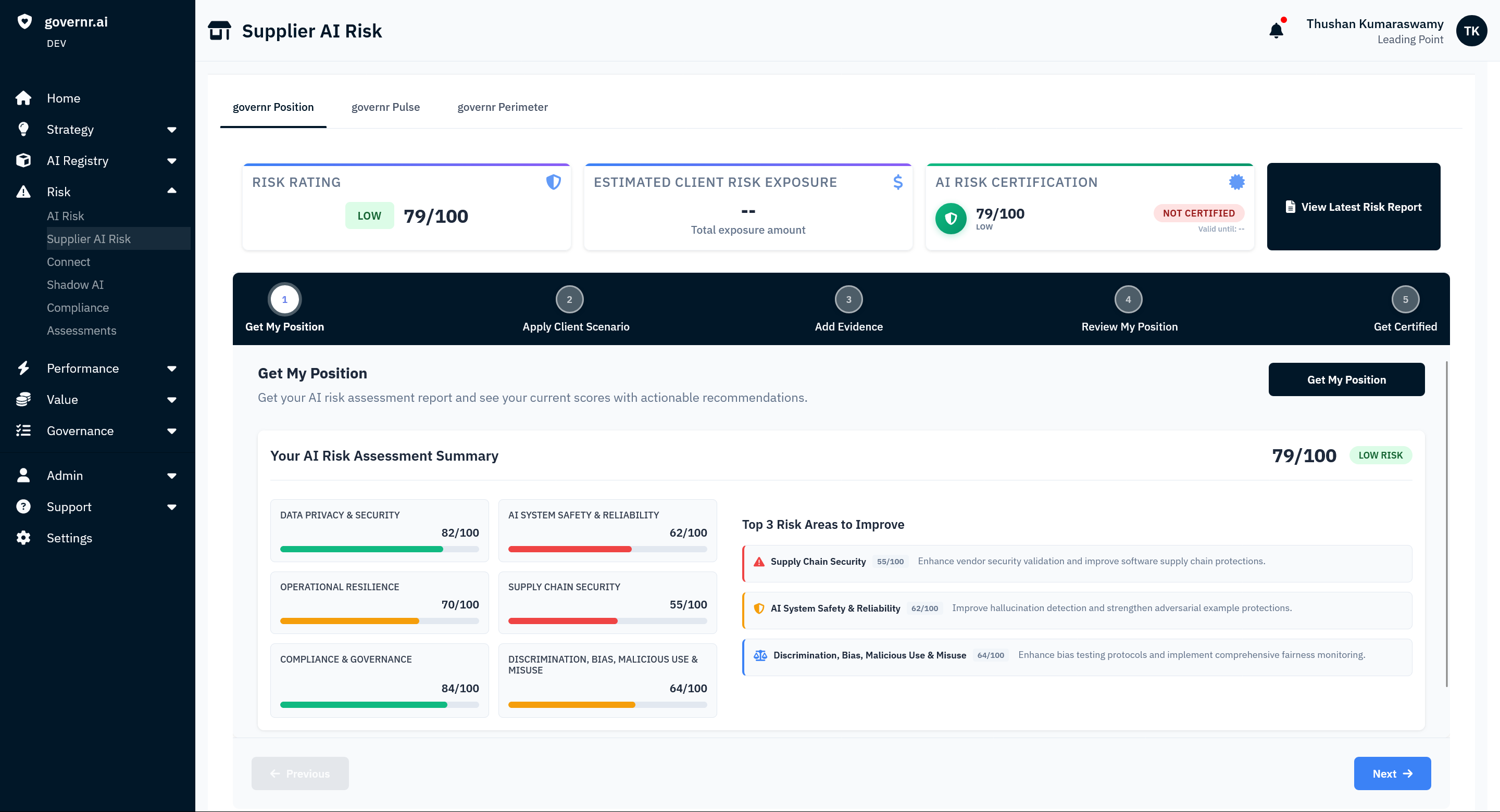The height and width of the screenshot is (812, 1500).
Task: Expand the Strategy menu
Action: (172, 129)
